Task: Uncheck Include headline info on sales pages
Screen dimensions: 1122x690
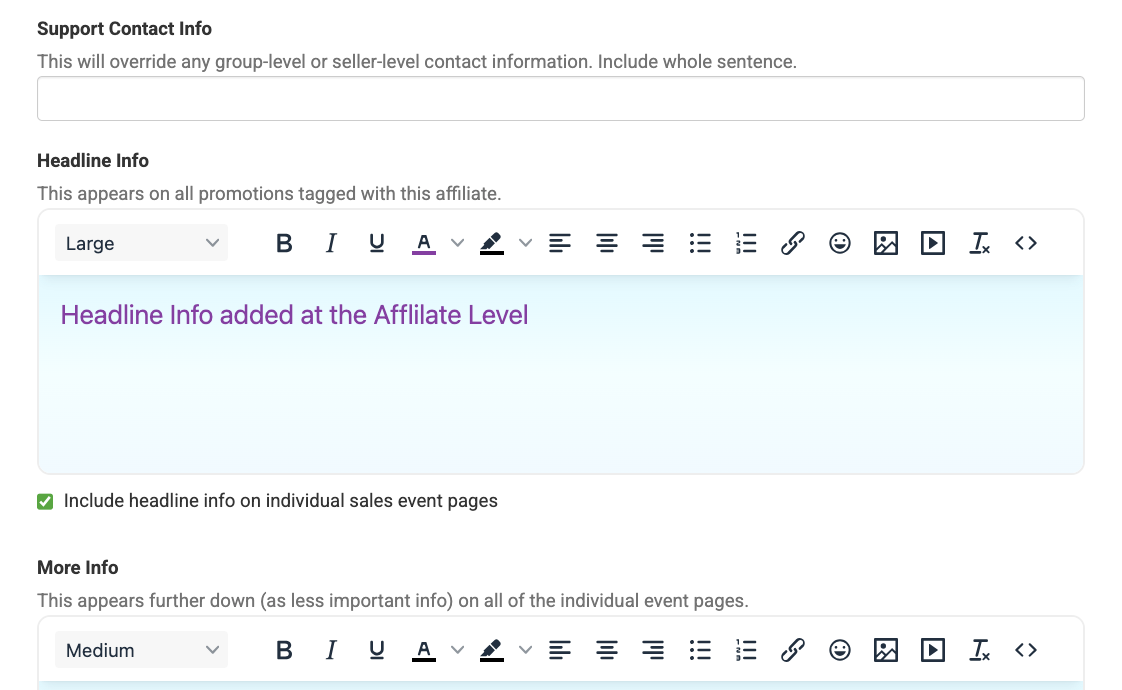Action: tap(45, 501)
